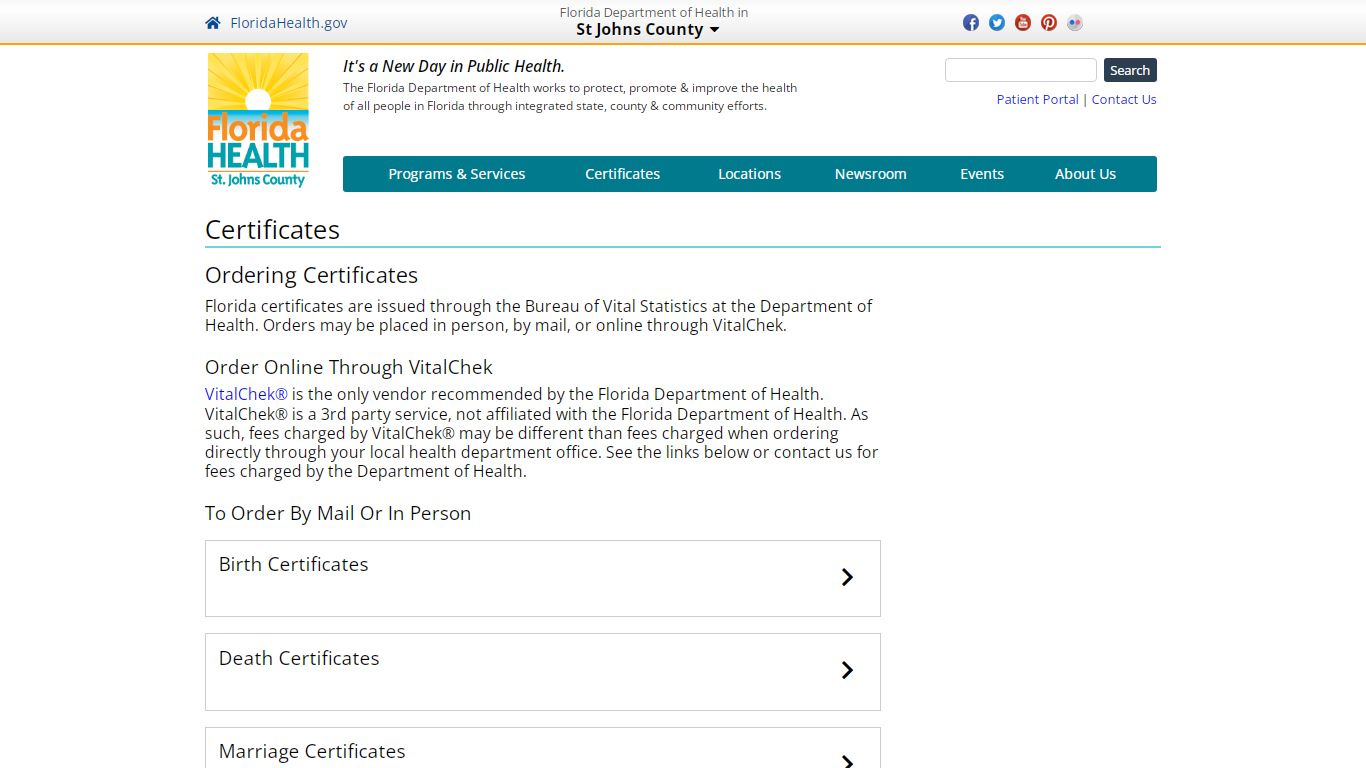1366x768 pixels.
Task: Click the Search button
Action: pos(1130,70)
